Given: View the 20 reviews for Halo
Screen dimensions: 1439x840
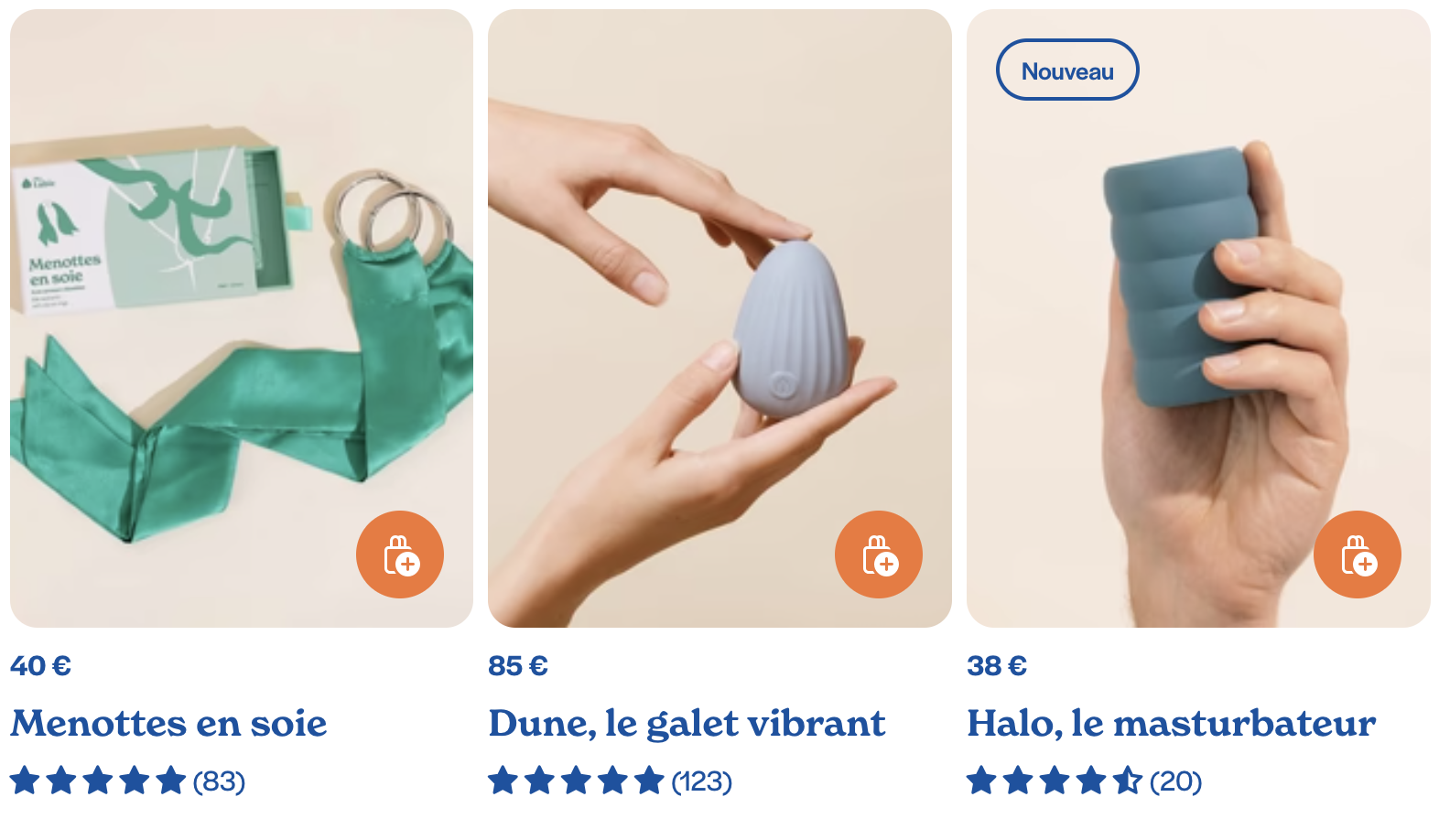Looking at the screenshot, I should click(x=1175, y=781).
